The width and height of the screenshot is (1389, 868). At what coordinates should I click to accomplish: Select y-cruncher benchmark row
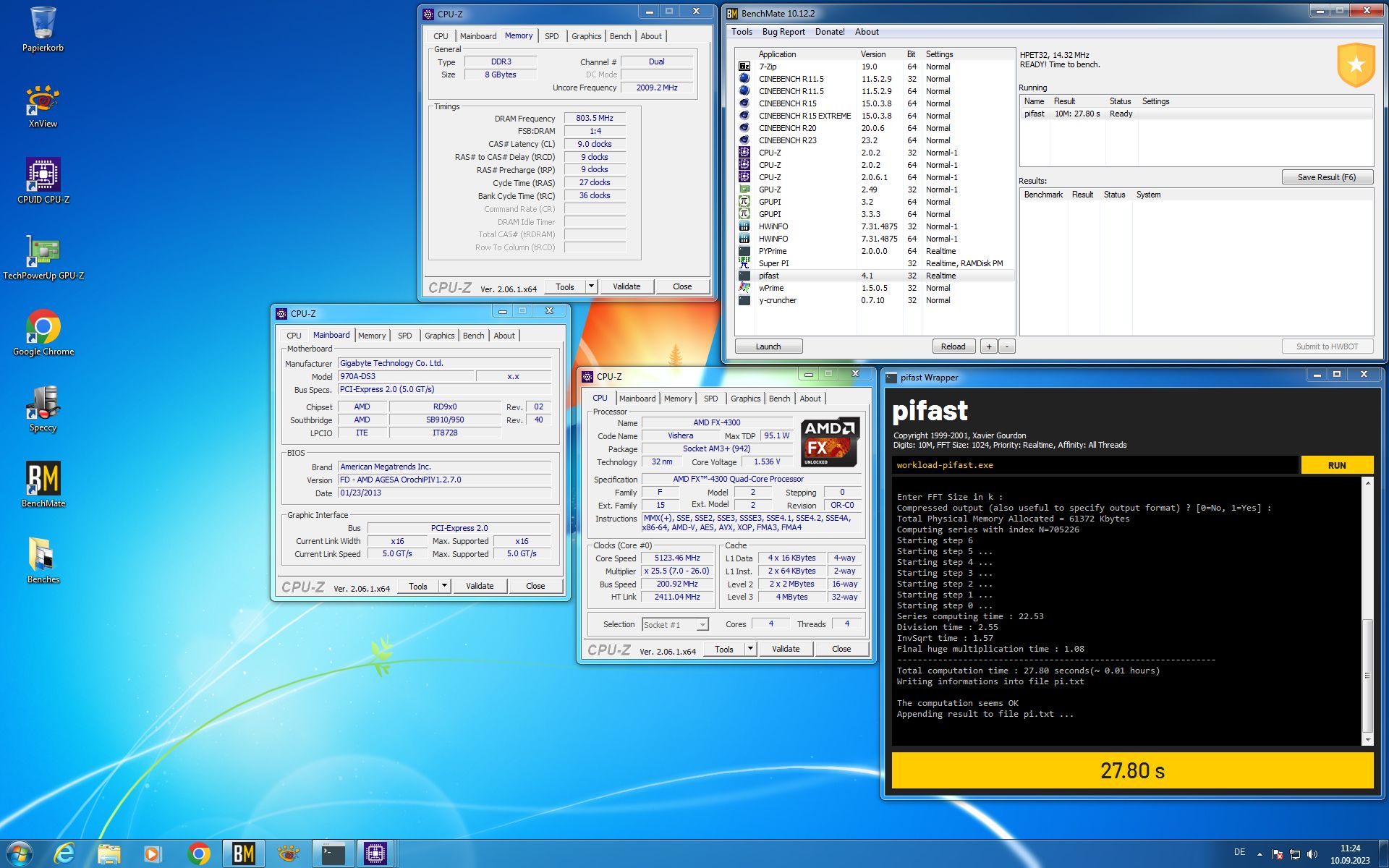(875, 300)
